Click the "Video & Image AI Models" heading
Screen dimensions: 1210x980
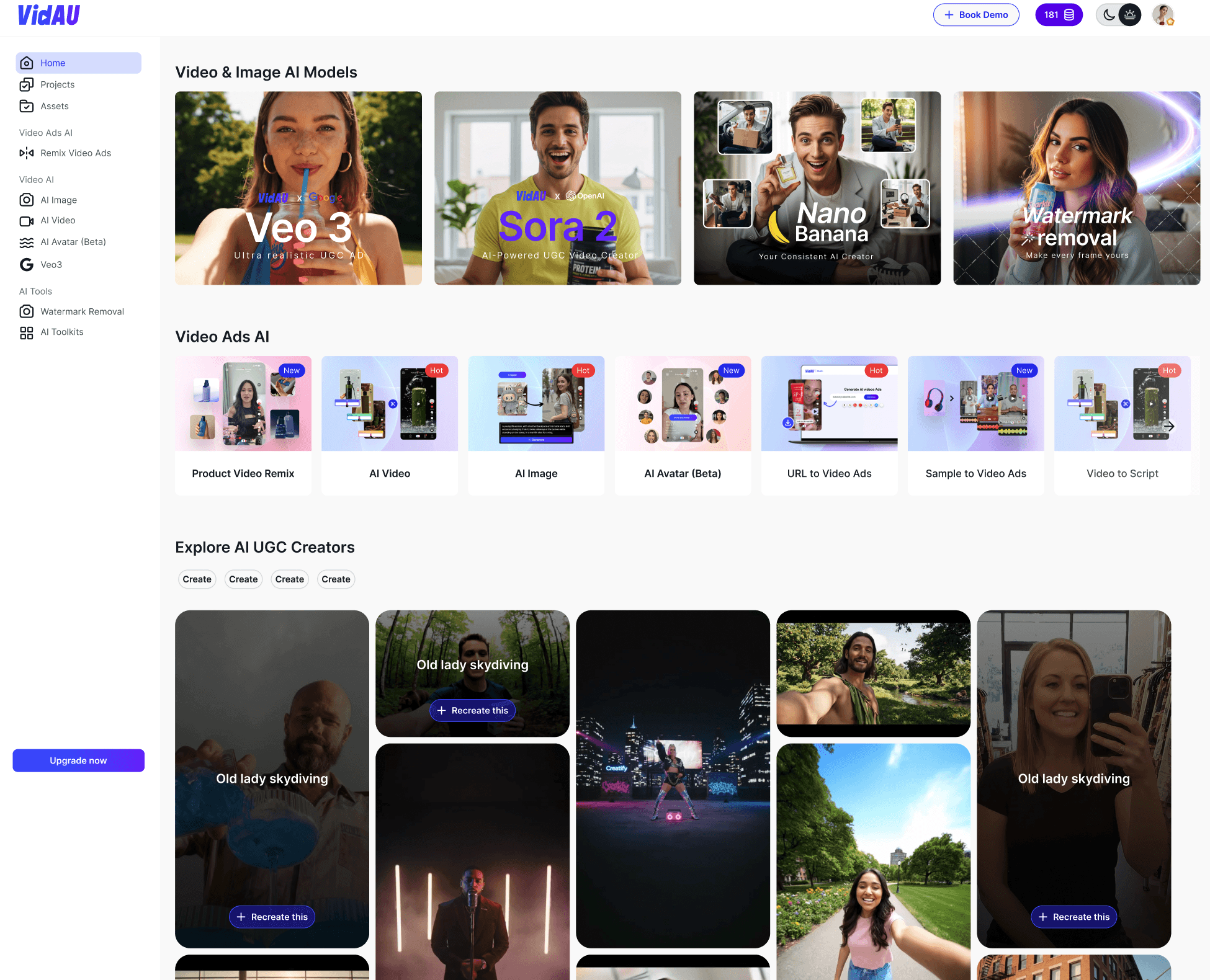tap(266, 73)
